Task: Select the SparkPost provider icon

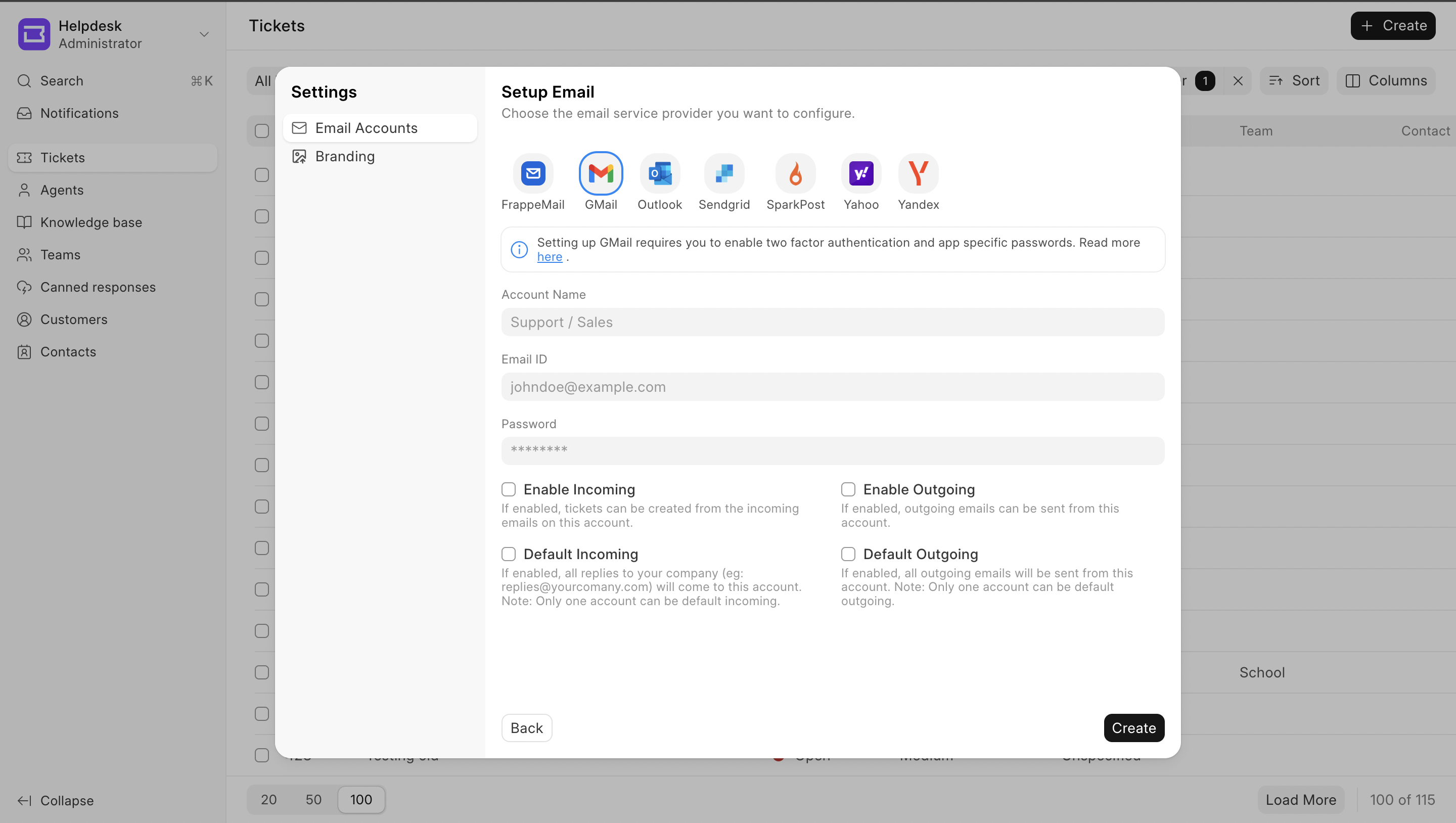Action: 795,173
